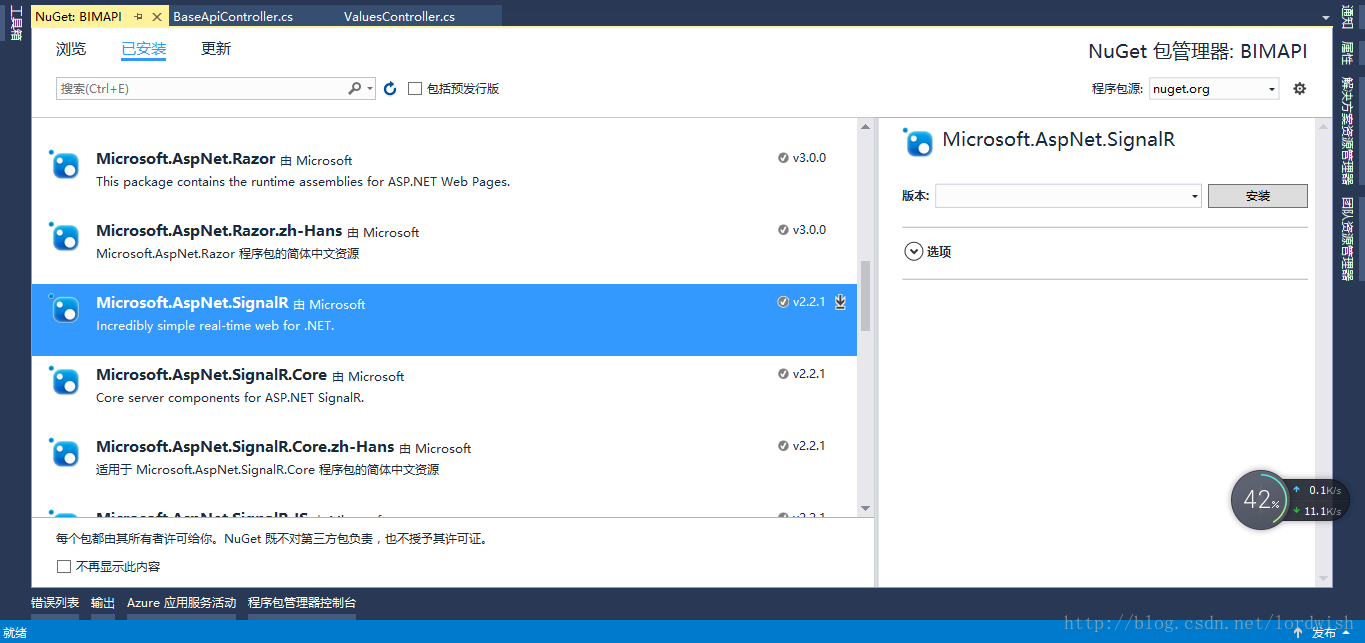Viewport: 1365px width, 643px height.
Task: Click the download arrow icon on Microsoft.AspNet.SignalR row
Action: [840, 301]
